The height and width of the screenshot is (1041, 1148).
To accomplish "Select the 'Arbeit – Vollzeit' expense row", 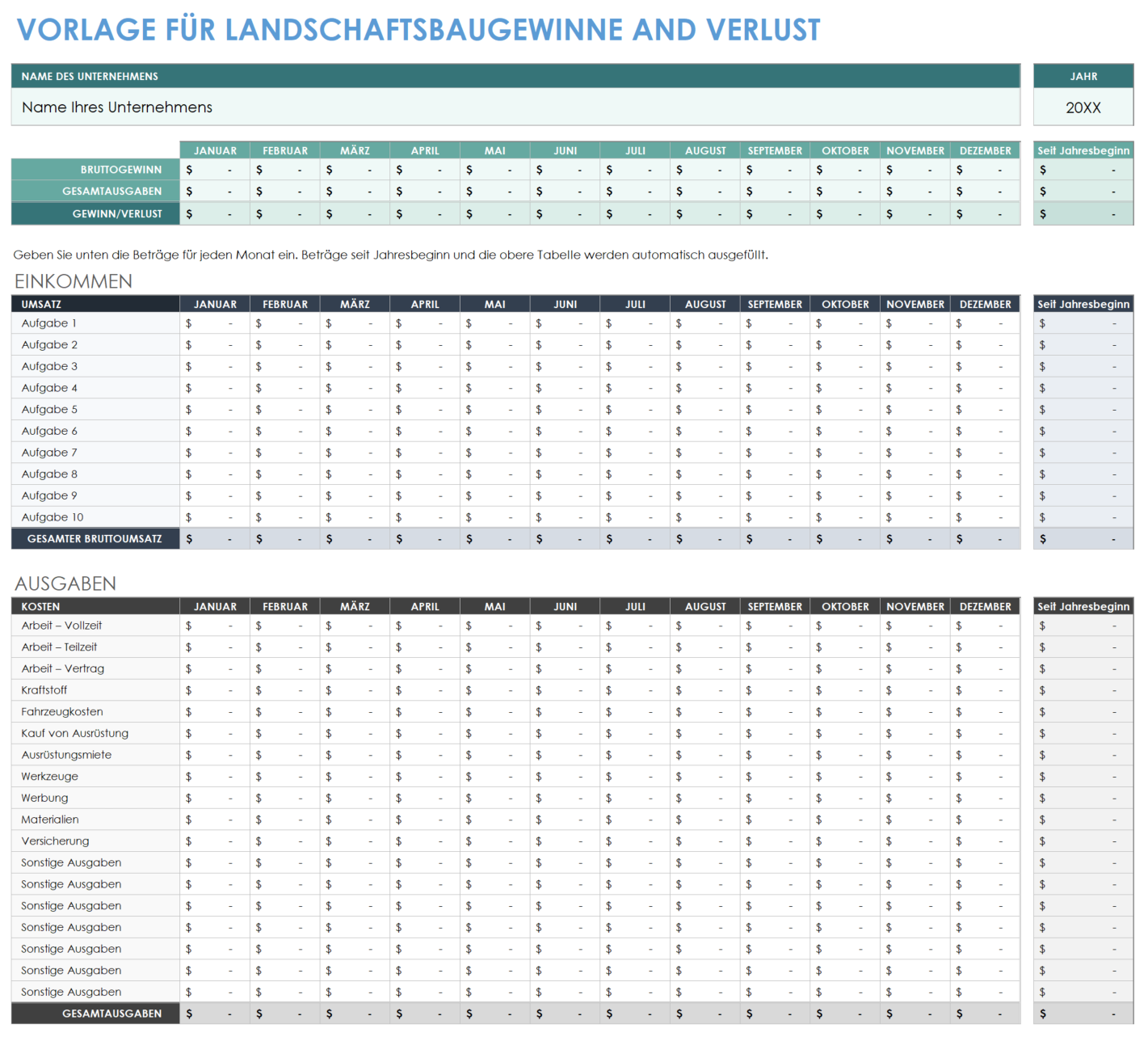I will point(95,626).
